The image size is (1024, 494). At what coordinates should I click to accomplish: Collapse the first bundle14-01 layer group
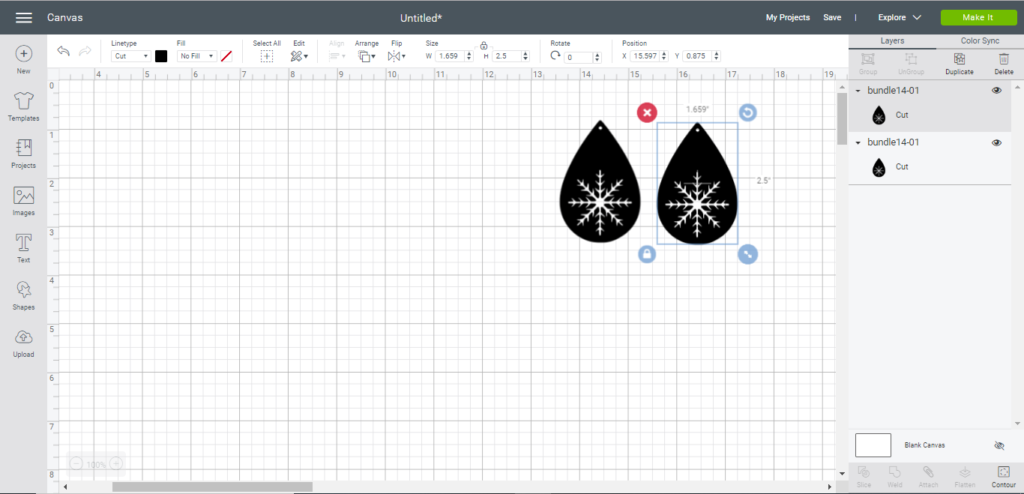[858, 91]
